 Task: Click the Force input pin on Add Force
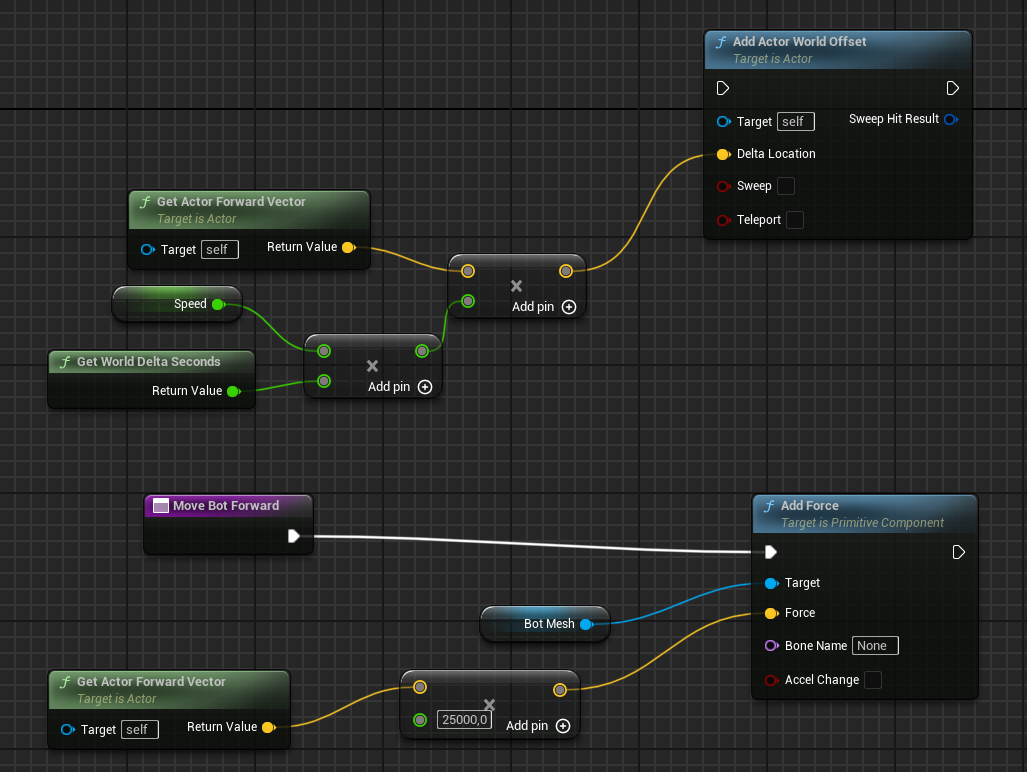[771, 613]
